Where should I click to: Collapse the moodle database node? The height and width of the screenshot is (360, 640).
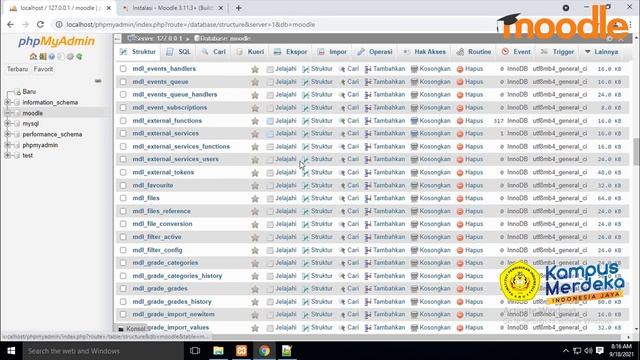pyautogui.click(x=7, y=113)
